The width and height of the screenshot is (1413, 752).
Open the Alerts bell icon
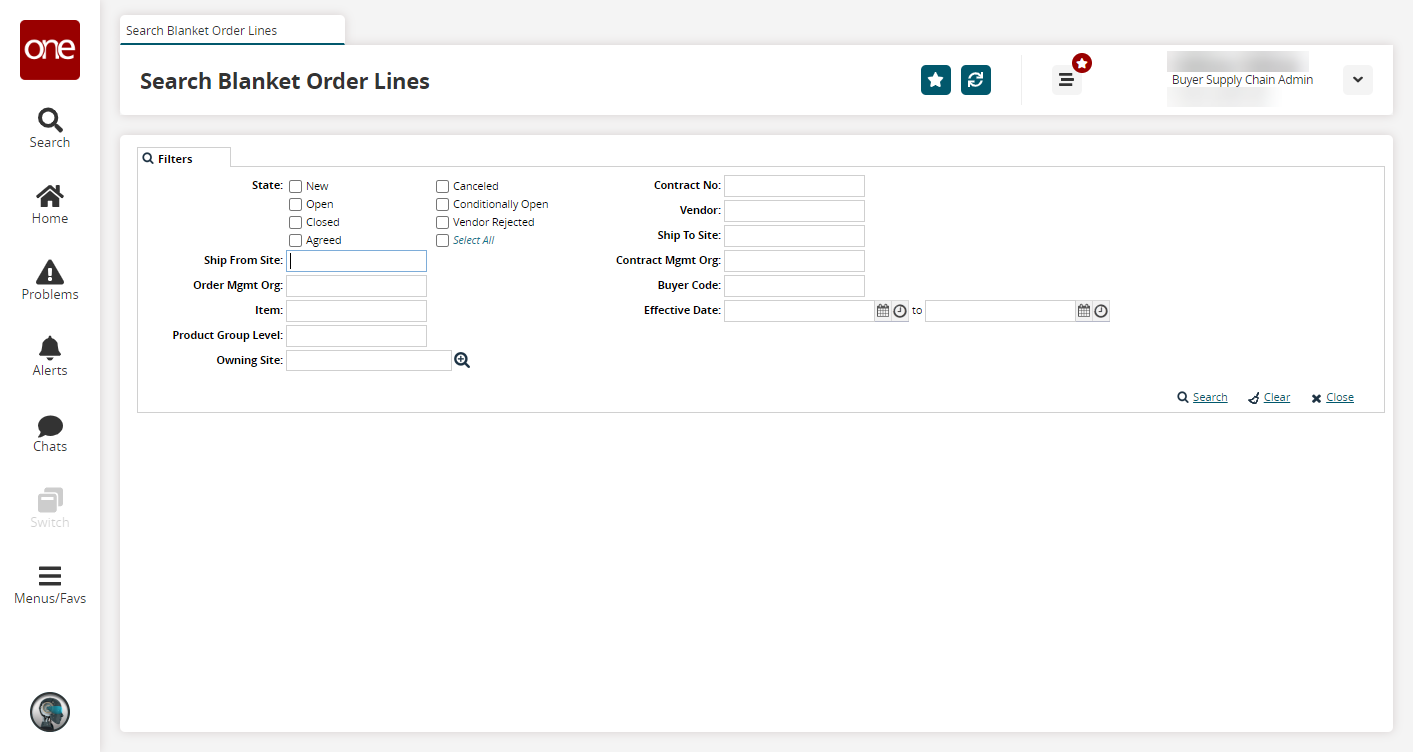50,356
